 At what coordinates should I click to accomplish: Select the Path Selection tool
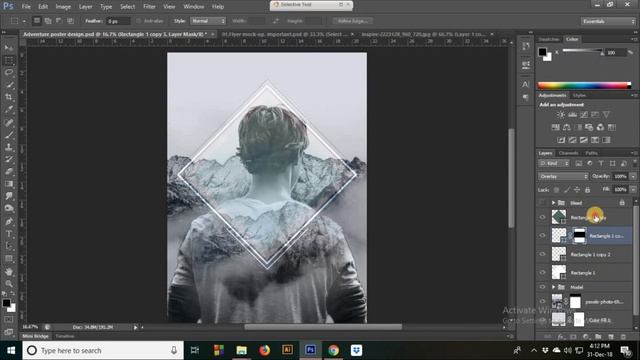click(9, 246)
